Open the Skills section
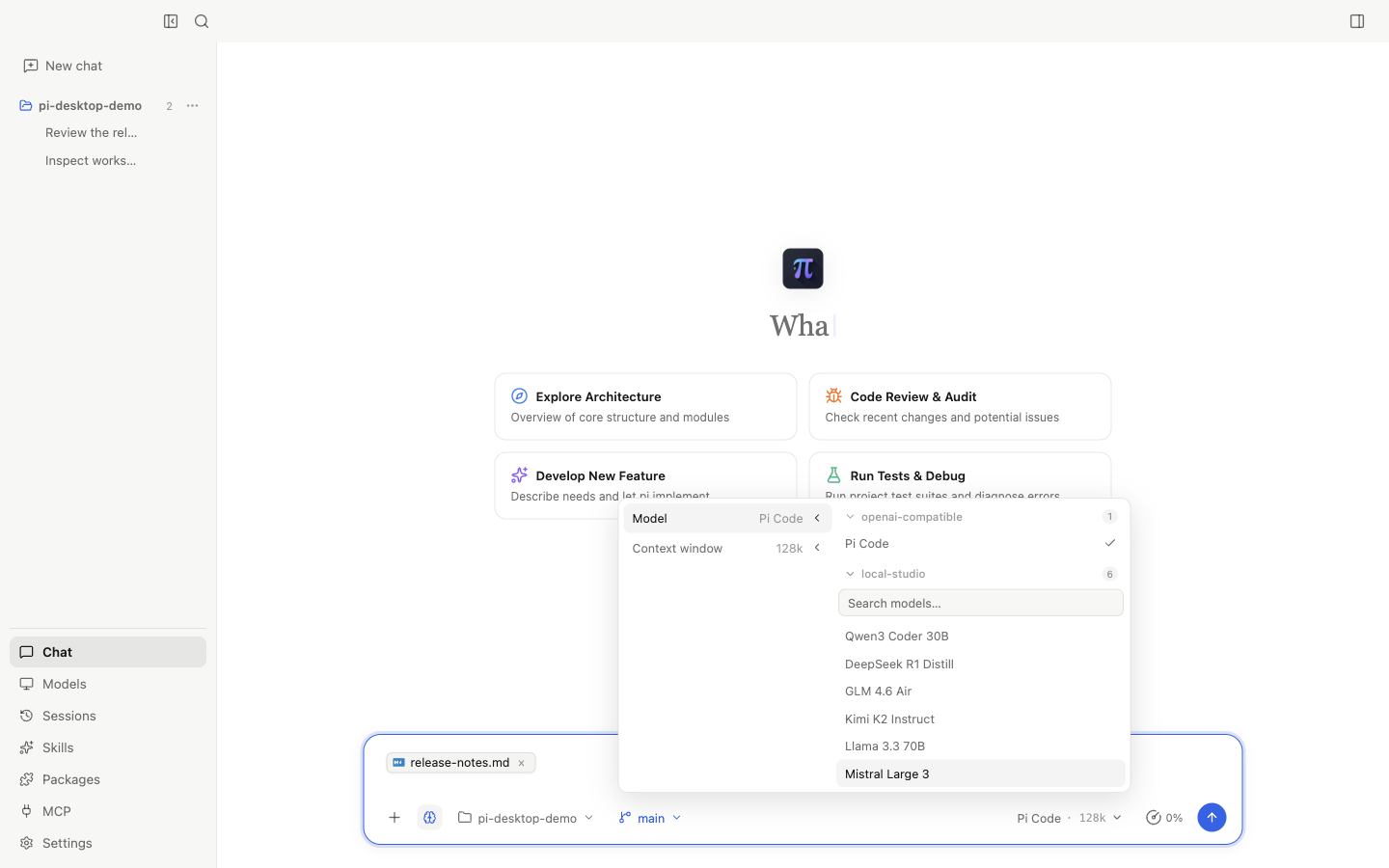This screenshot has width=1389, height=868. [108, 747]
